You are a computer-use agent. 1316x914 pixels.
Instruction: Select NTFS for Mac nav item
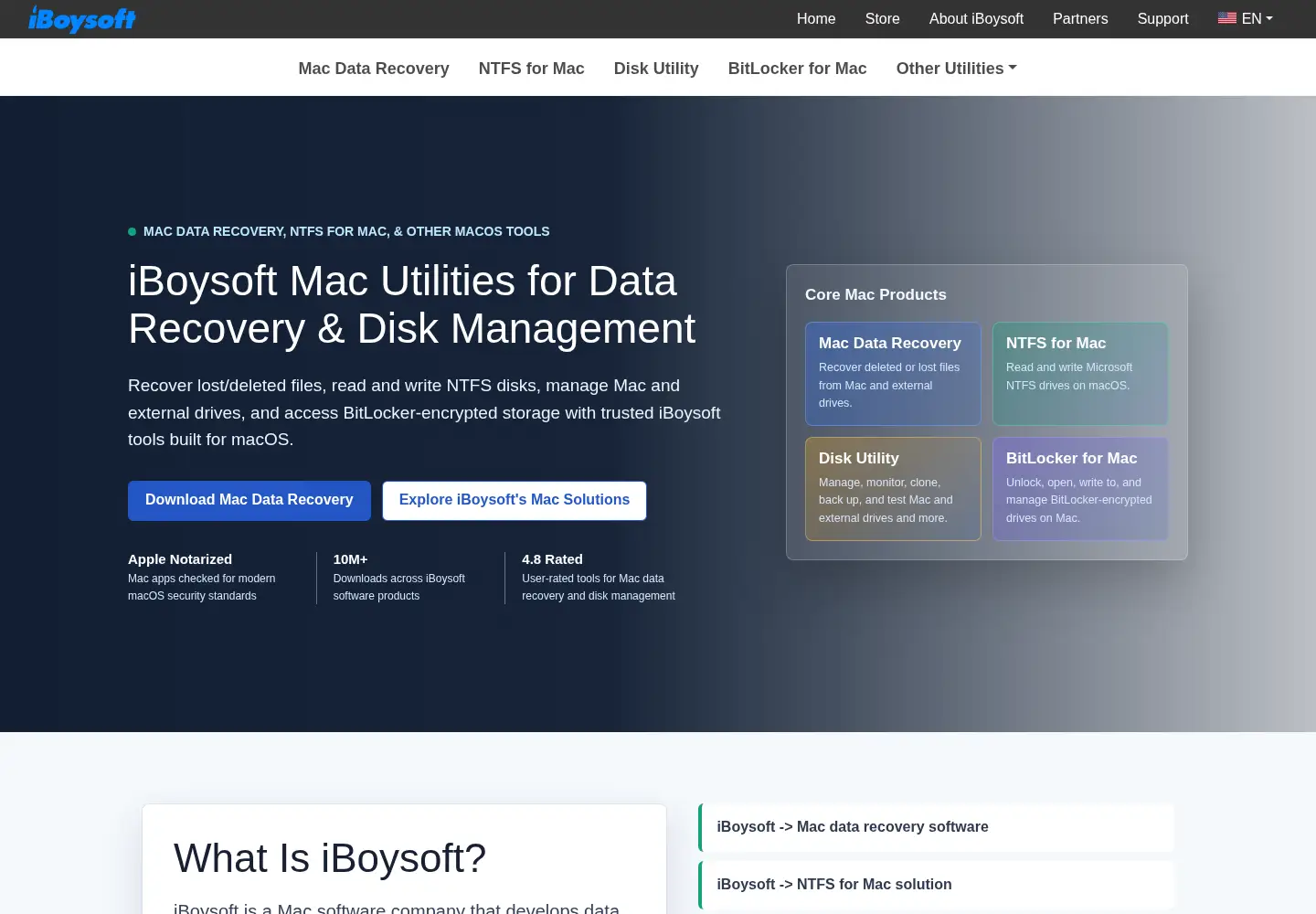[532, 69]
